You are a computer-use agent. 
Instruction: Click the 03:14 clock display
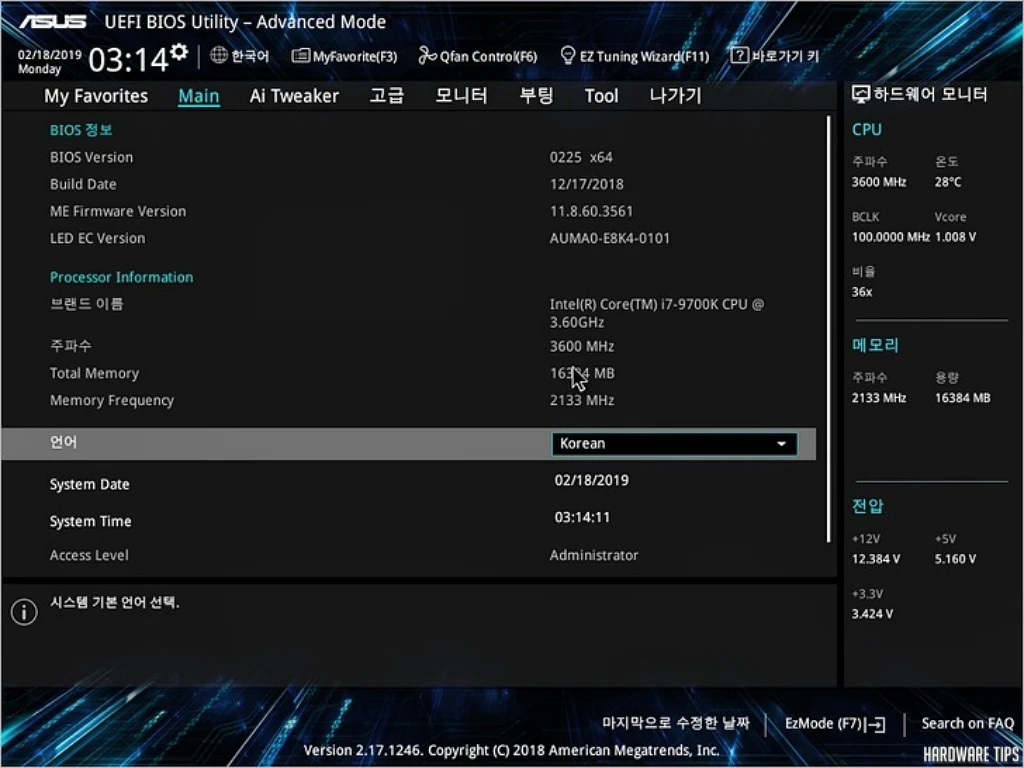(129, 61)
